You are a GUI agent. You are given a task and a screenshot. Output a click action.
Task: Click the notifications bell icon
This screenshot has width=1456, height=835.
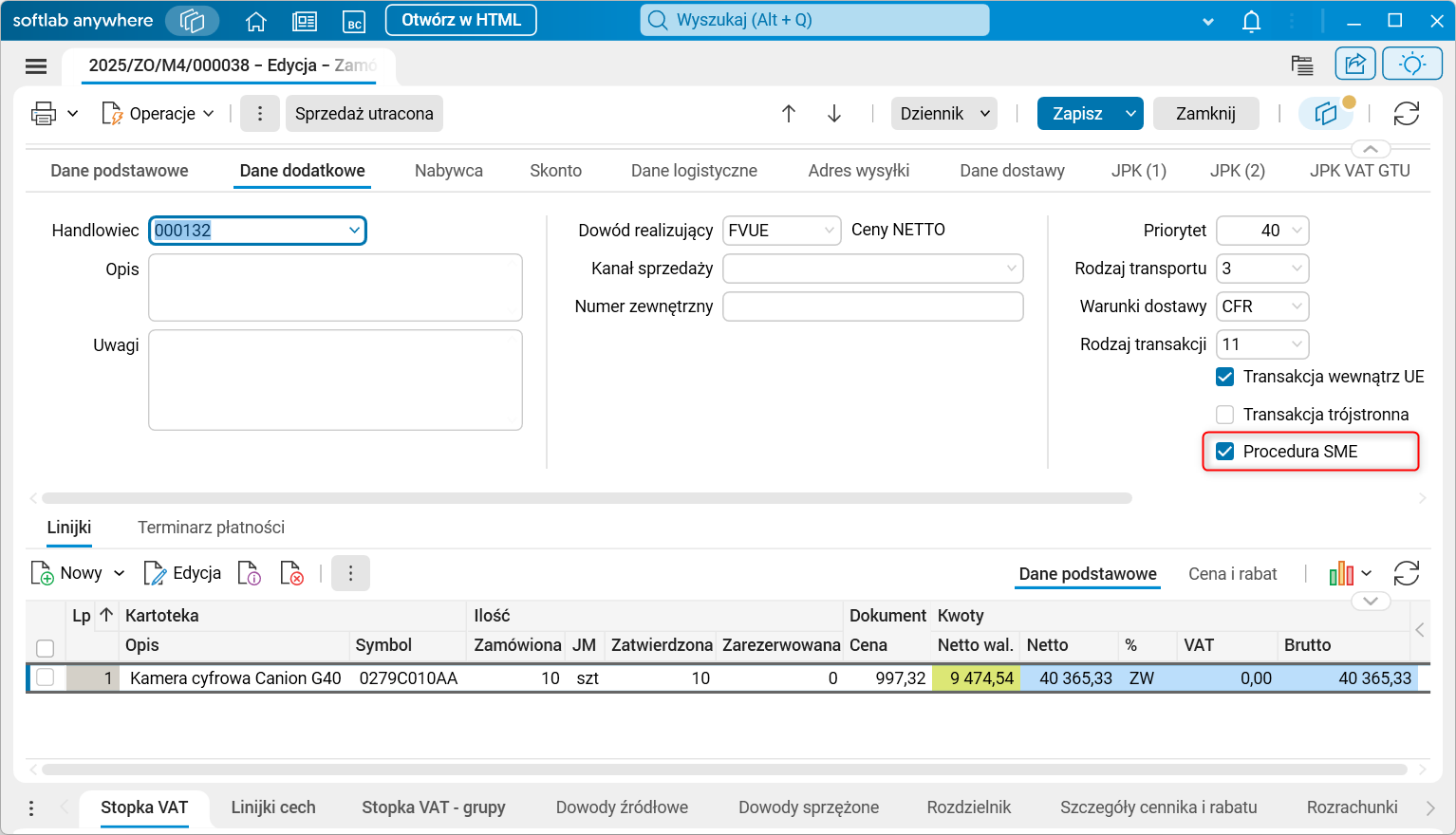pos(1252,21)
